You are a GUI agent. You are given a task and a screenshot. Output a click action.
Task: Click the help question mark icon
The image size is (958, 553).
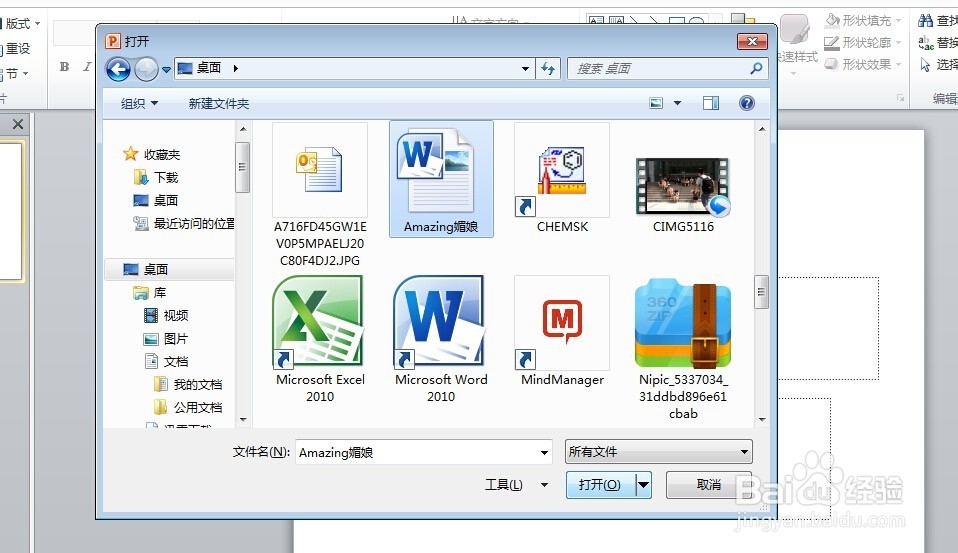[x=747, y=103]
